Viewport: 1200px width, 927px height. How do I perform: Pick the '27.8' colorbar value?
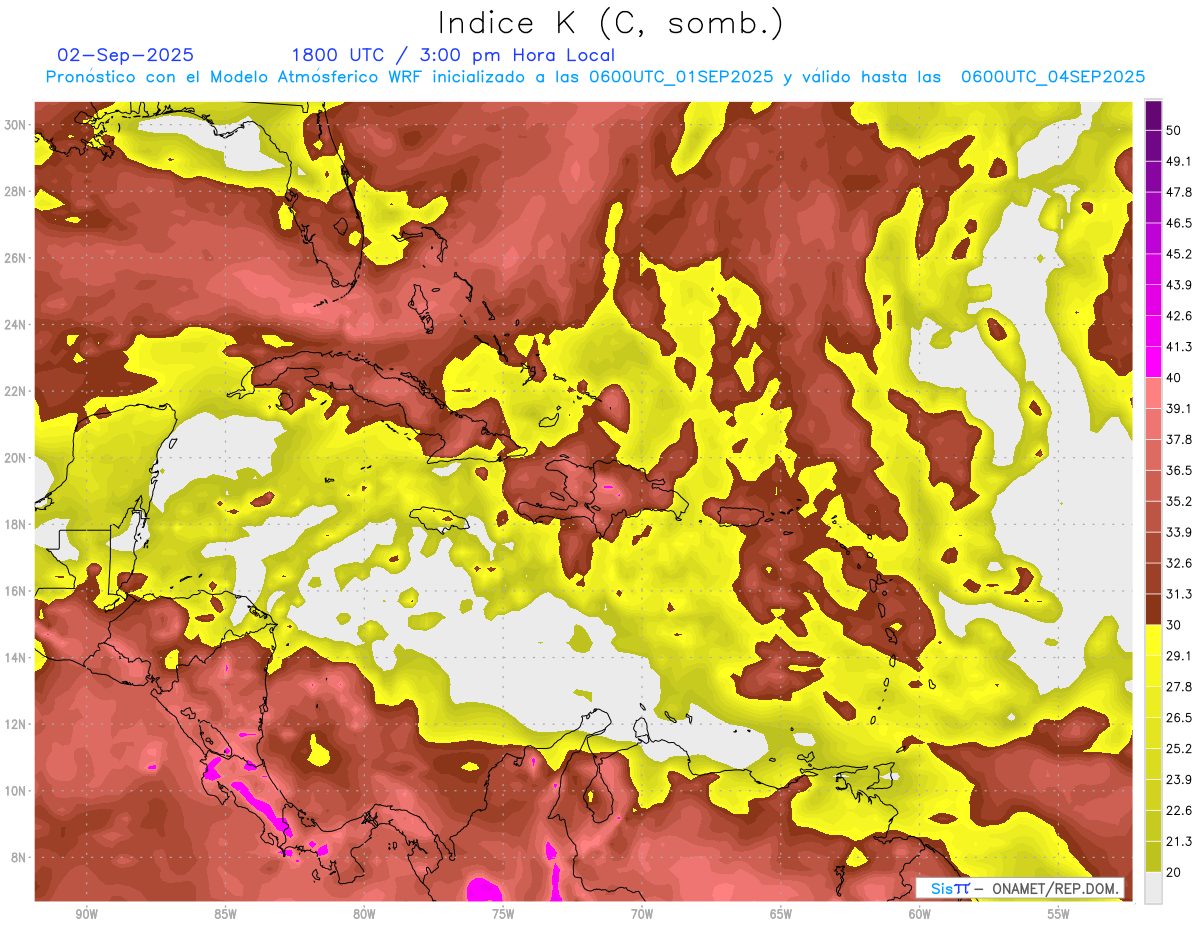[x=1180, y=687]
